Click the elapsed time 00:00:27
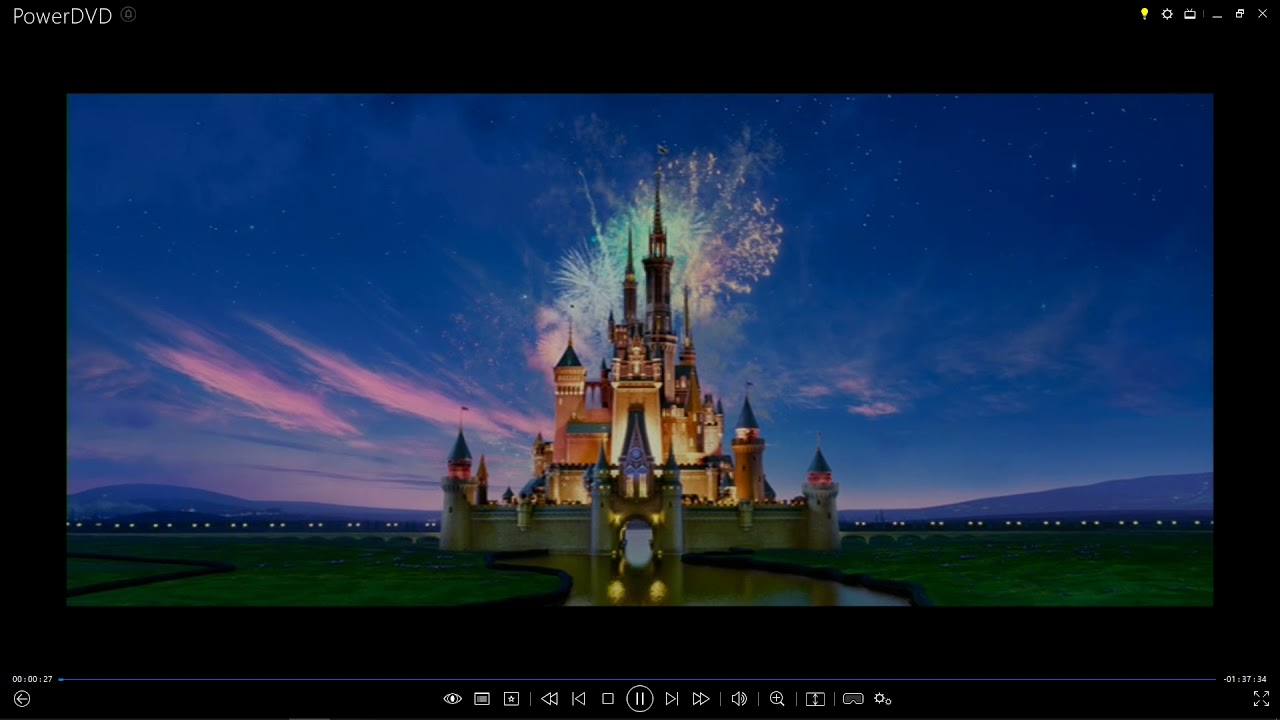Screen dimensions: 1280x720 pos(32,679)
